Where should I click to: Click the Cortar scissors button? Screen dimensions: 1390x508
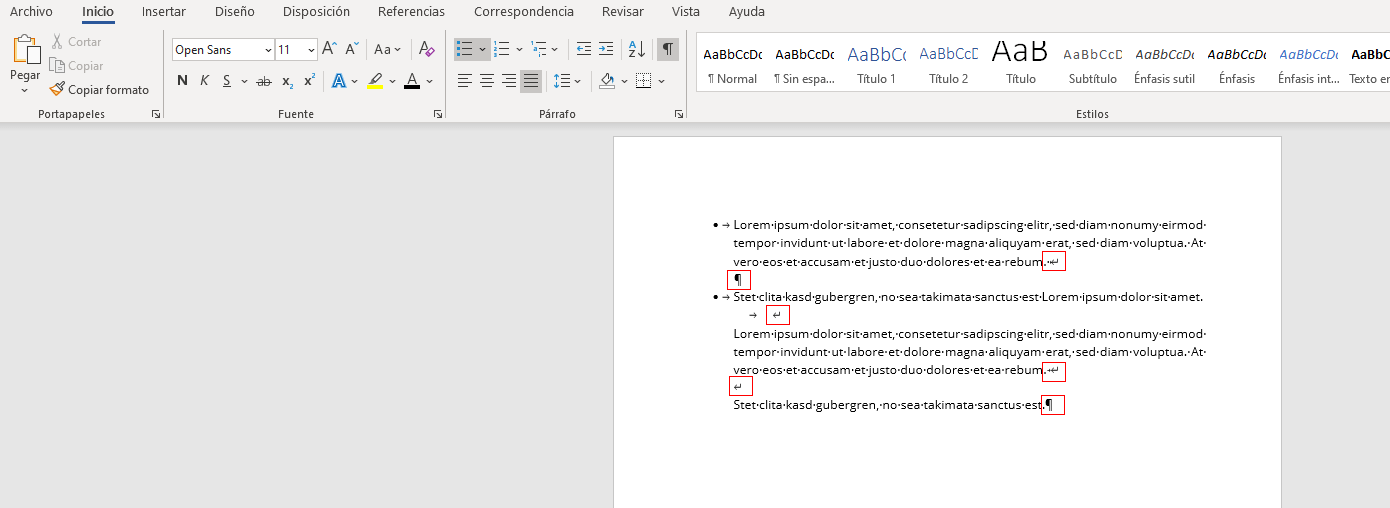[76, 42]
